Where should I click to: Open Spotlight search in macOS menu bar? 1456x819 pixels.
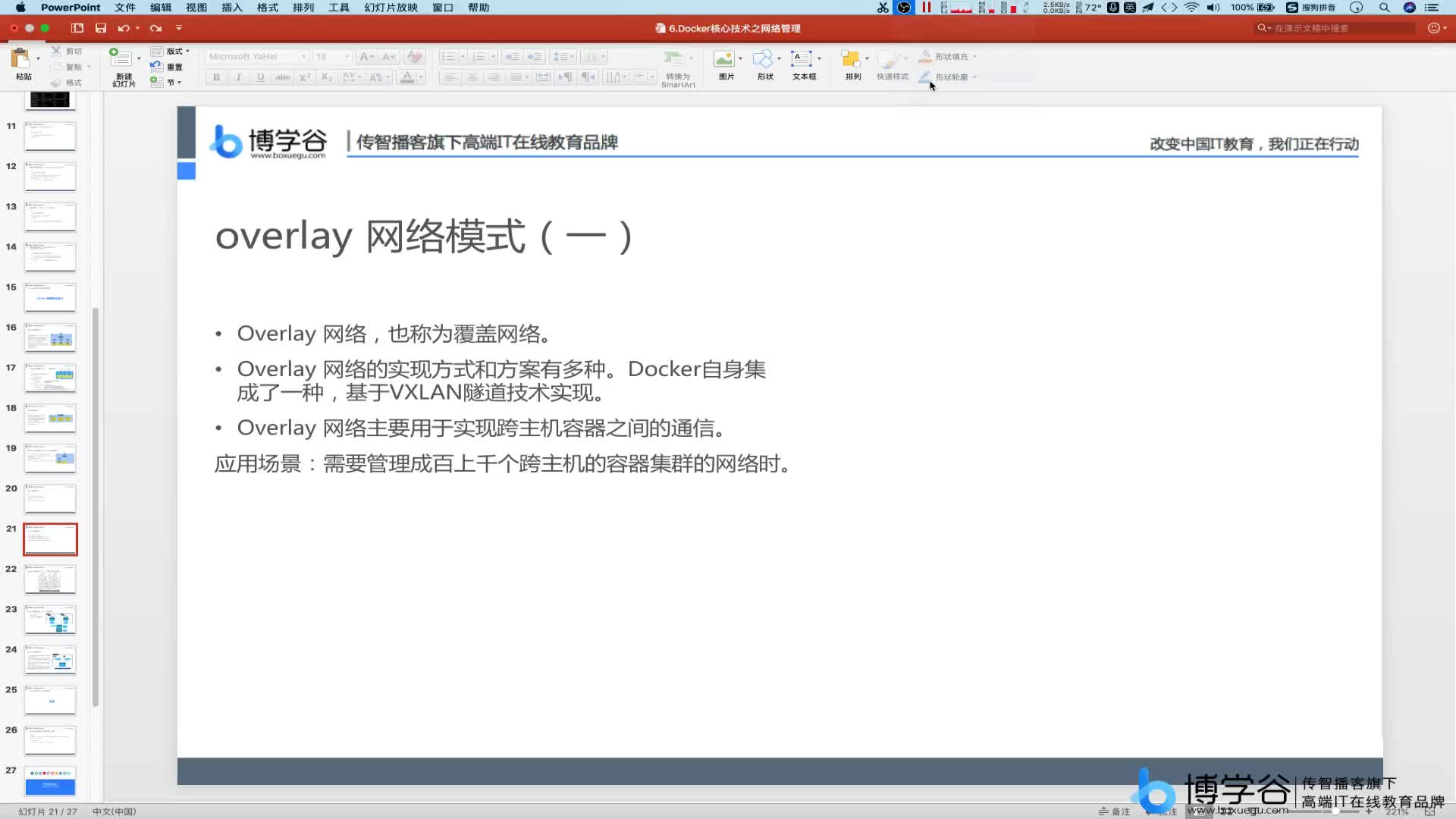pyautogui.click(x=1384, y=8)
